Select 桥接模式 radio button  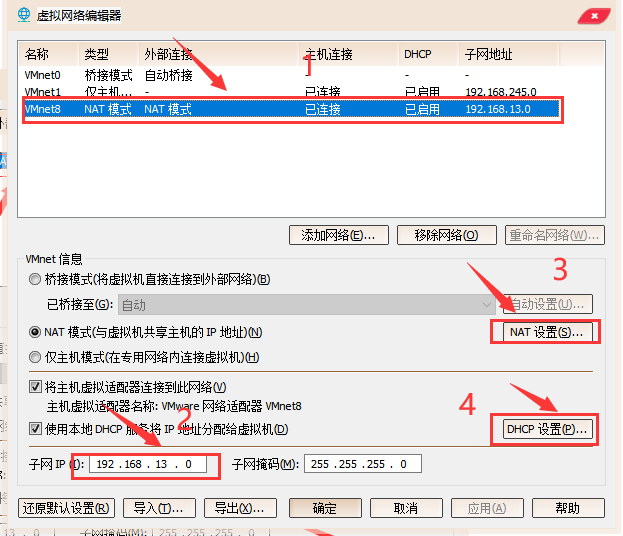[35, 279]
